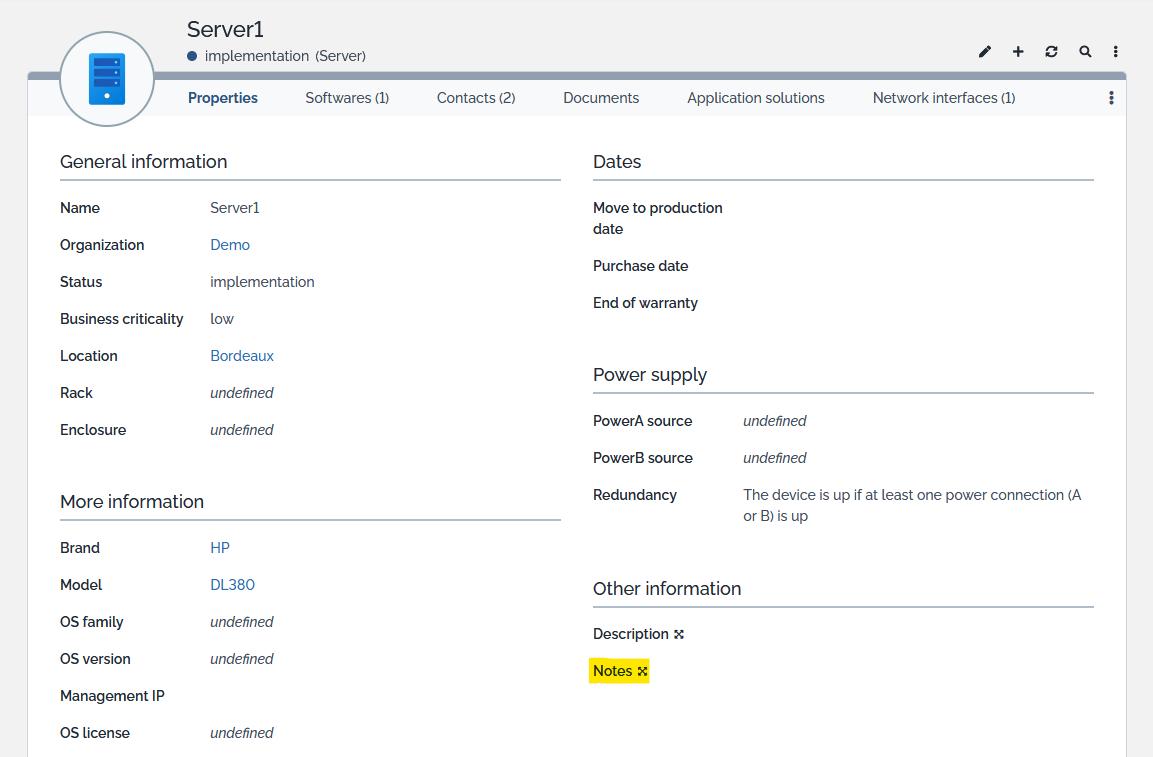Select the Documents tab

(601, 98)
